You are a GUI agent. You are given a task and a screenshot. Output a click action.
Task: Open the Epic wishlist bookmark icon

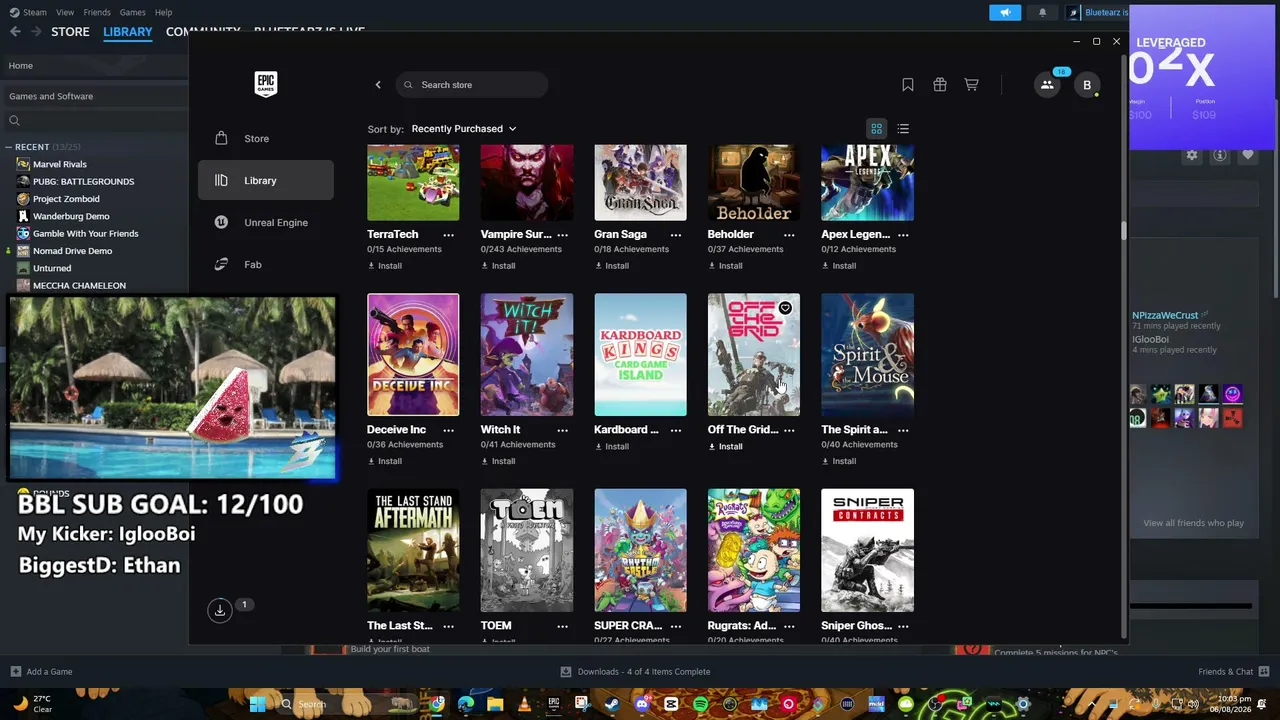click(x=908, y=85)
